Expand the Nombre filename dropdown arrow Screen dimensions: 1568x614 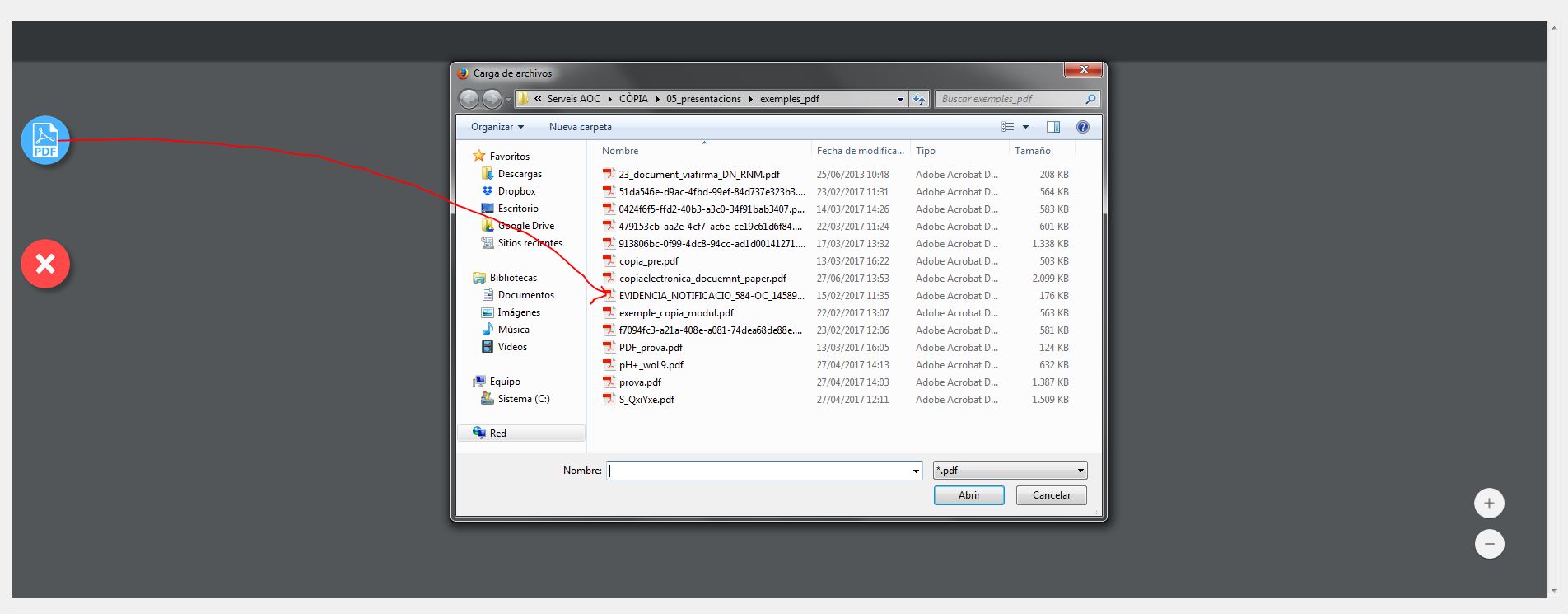click(x=916, y=471)
